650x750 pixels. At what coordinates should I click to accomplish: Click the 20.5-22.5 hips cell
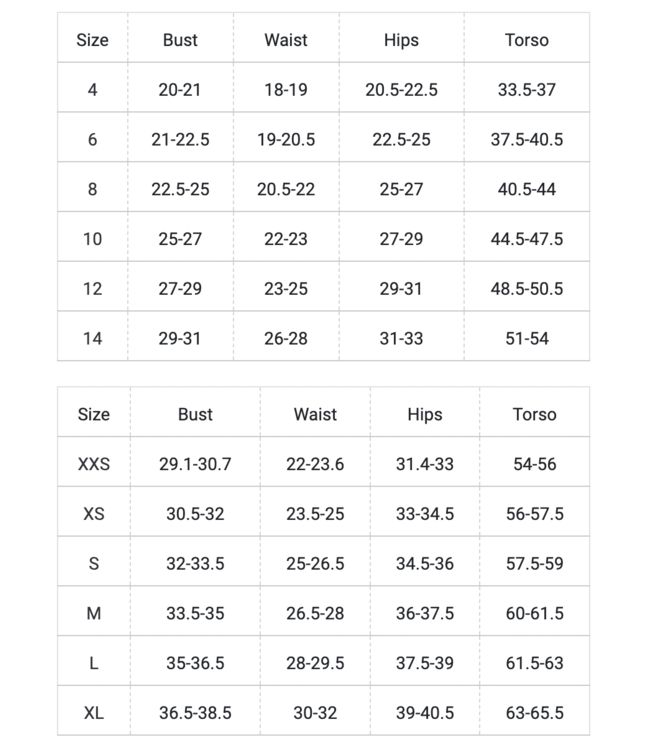tap(401, 90)
